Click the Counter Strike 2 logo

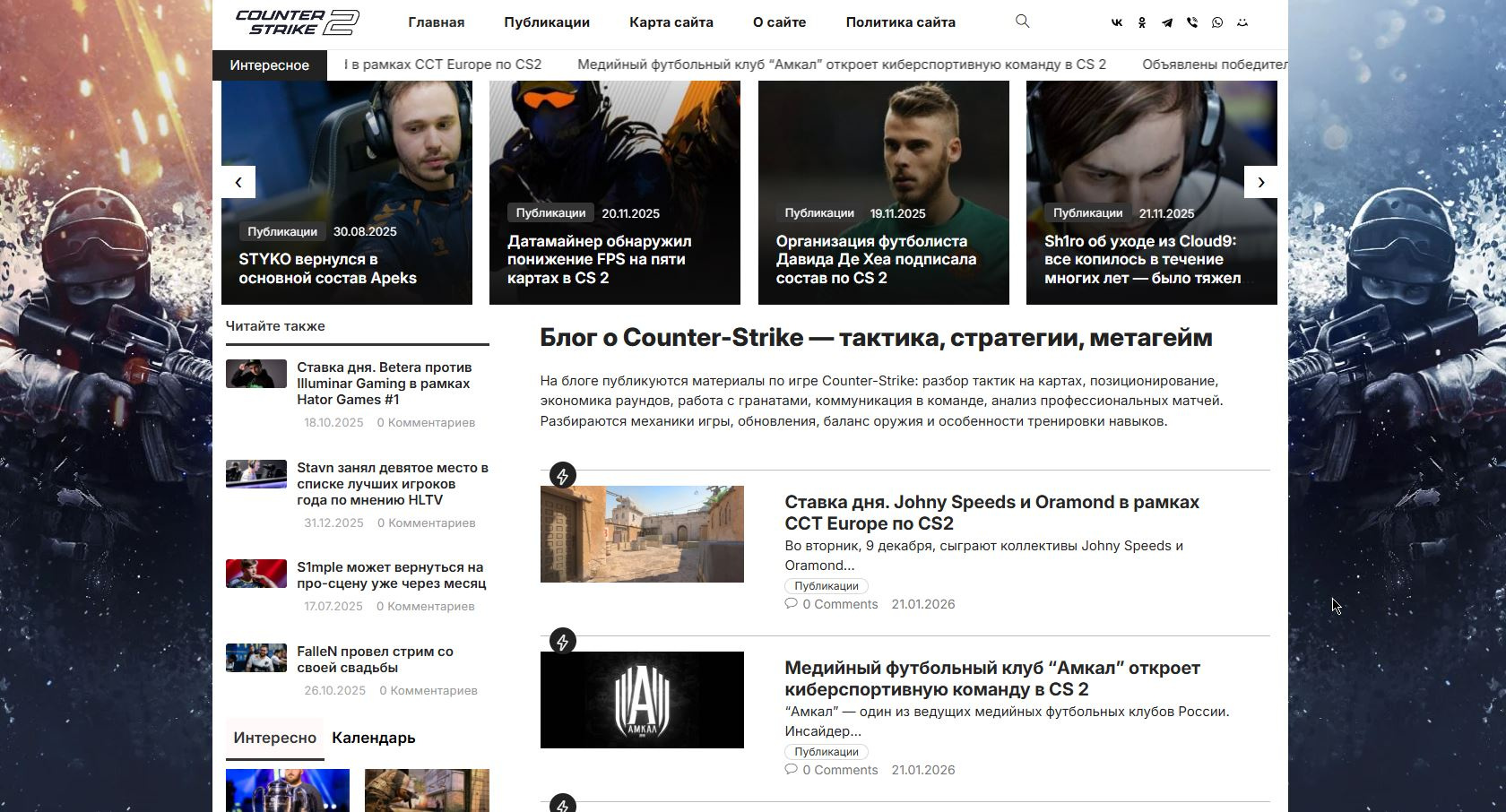click(298, 22)
